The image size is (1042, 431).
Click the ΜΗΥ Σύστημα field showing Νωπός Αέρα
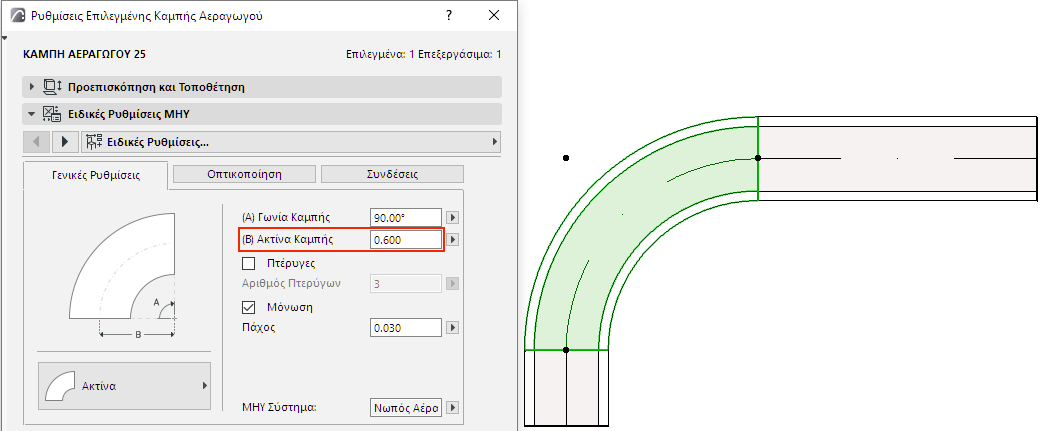coord(406,407)
